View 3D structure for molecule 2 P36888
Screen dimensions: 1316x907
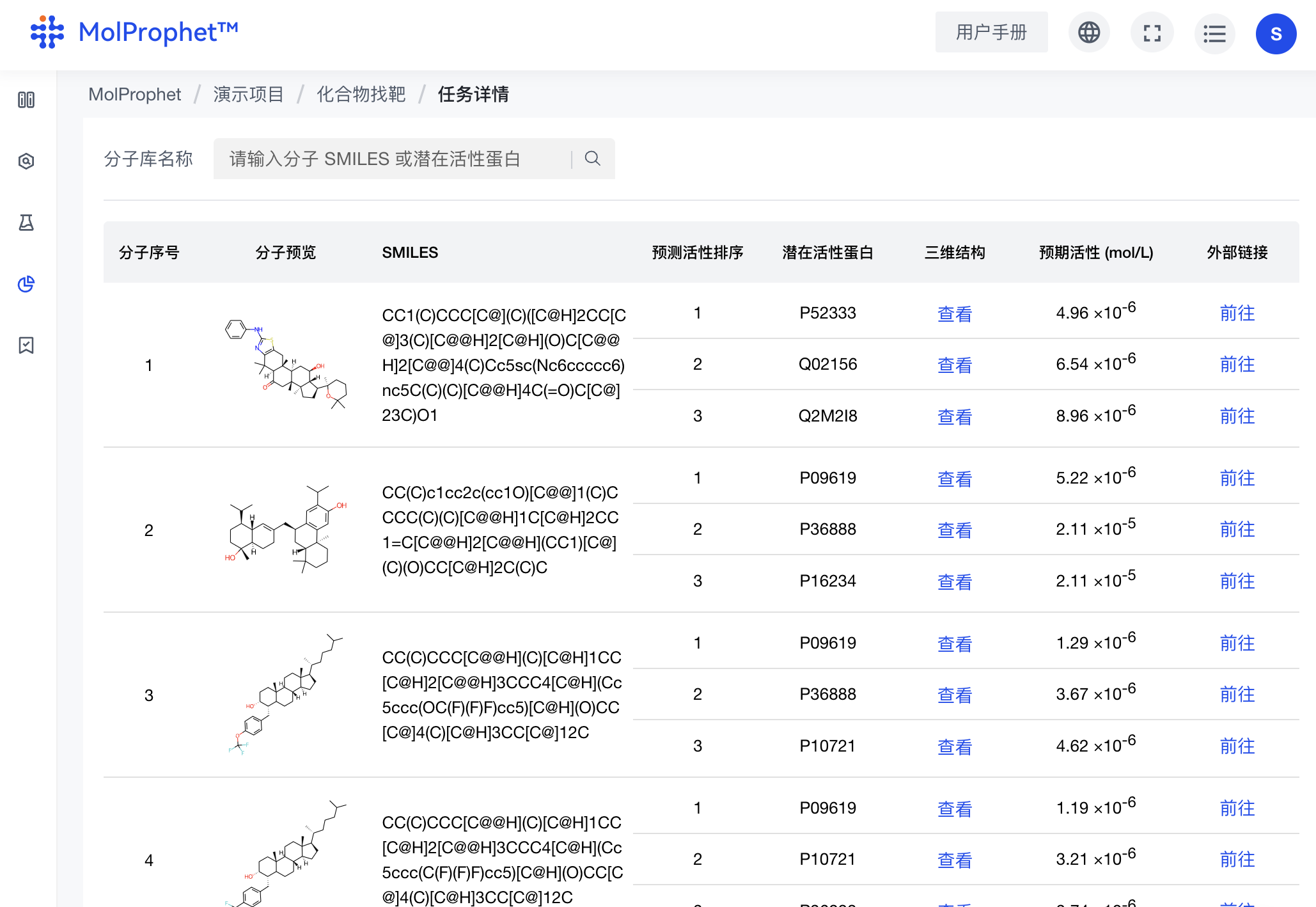tap(955, 530)
